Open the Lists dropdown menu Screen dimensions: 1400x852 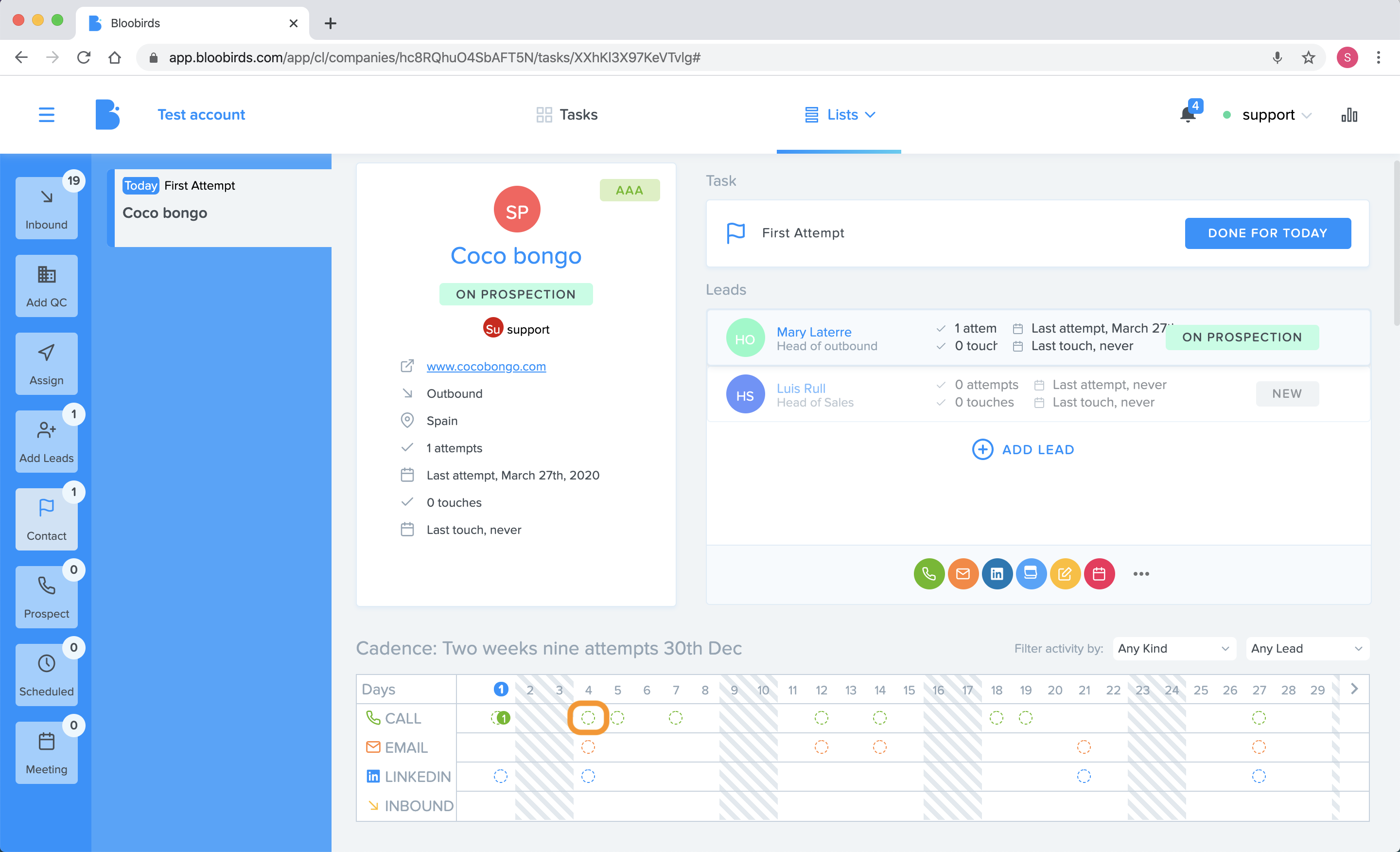pos(840,115)
